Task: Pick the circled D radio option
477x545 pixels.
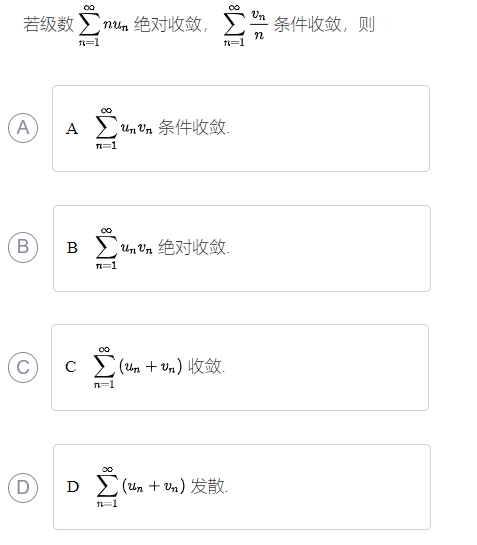Action: point(23,487)
